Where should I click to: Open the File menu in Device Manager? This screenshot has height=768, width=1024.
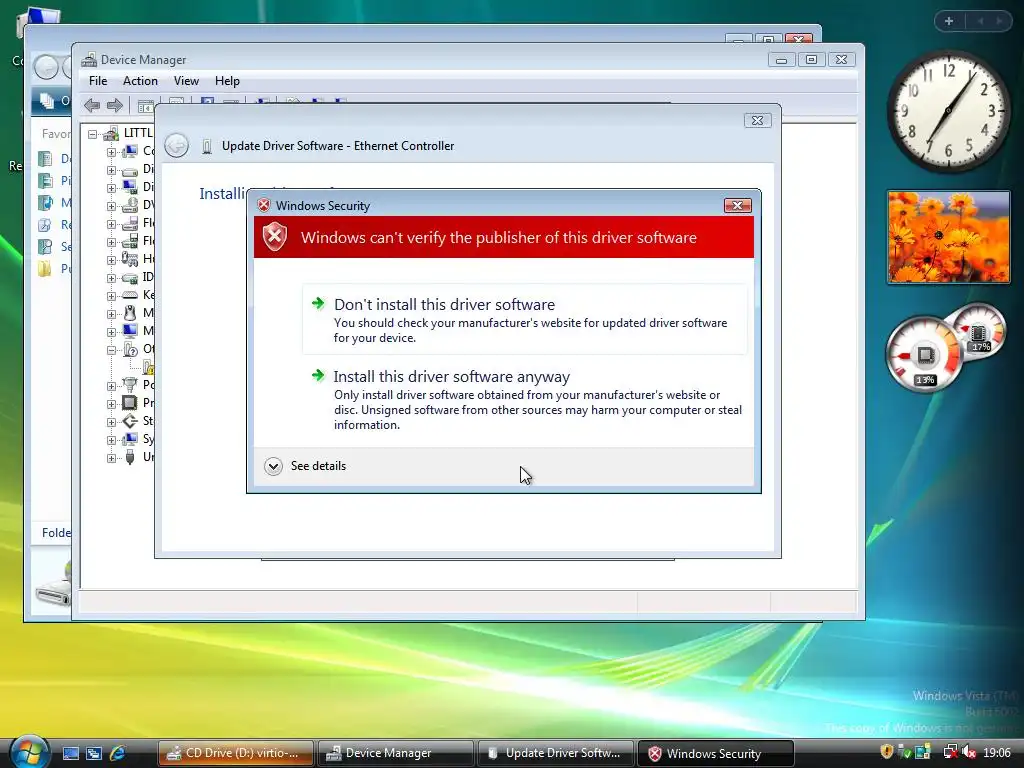pyautogui.click(x=98, y=81)
